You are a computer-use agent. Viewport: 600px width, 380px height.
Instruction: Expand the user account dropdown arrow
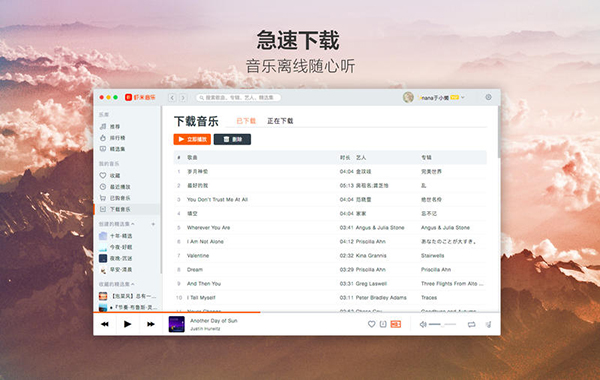click(x=463, y=98)
